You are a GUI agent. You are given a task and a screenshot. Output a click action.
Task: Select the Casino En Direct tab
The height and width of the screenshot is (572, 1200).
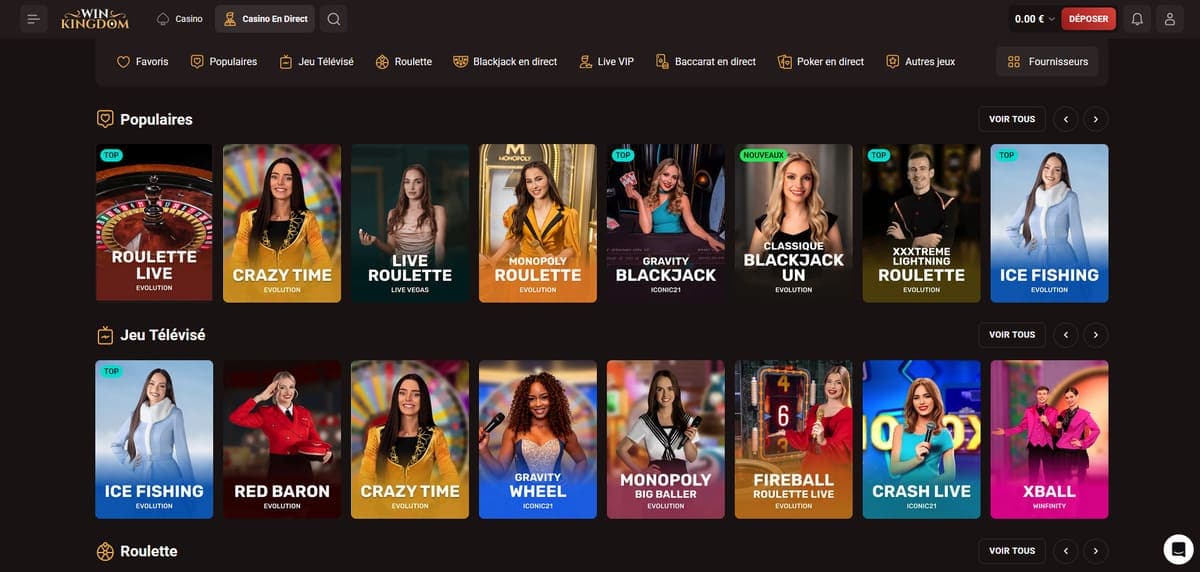[265, 19]
